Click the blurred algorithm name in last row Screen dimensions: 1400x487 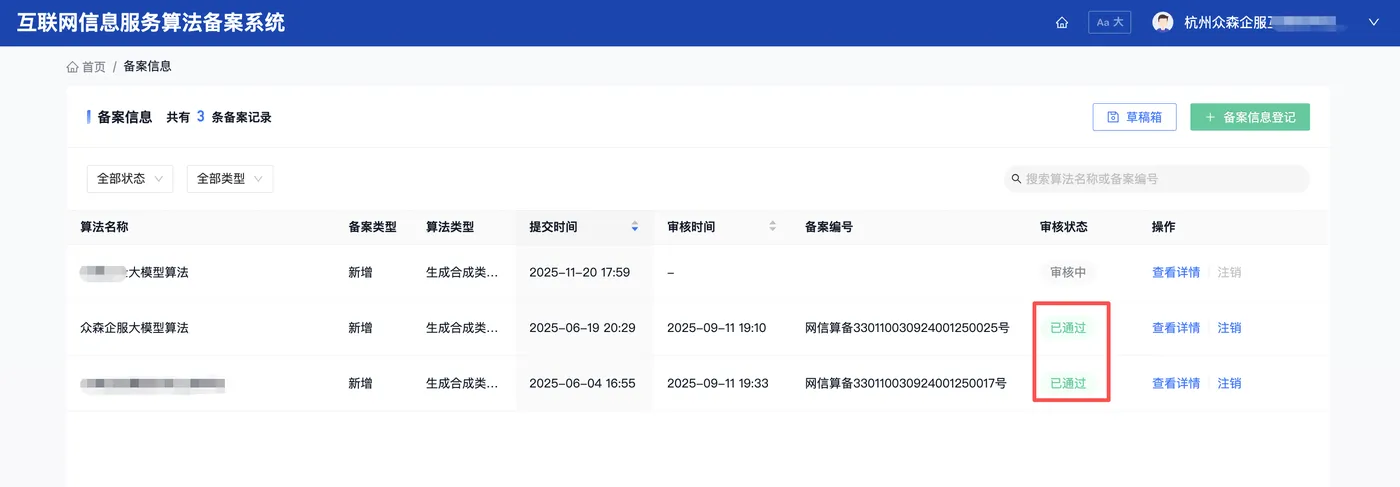click(153, 383)
